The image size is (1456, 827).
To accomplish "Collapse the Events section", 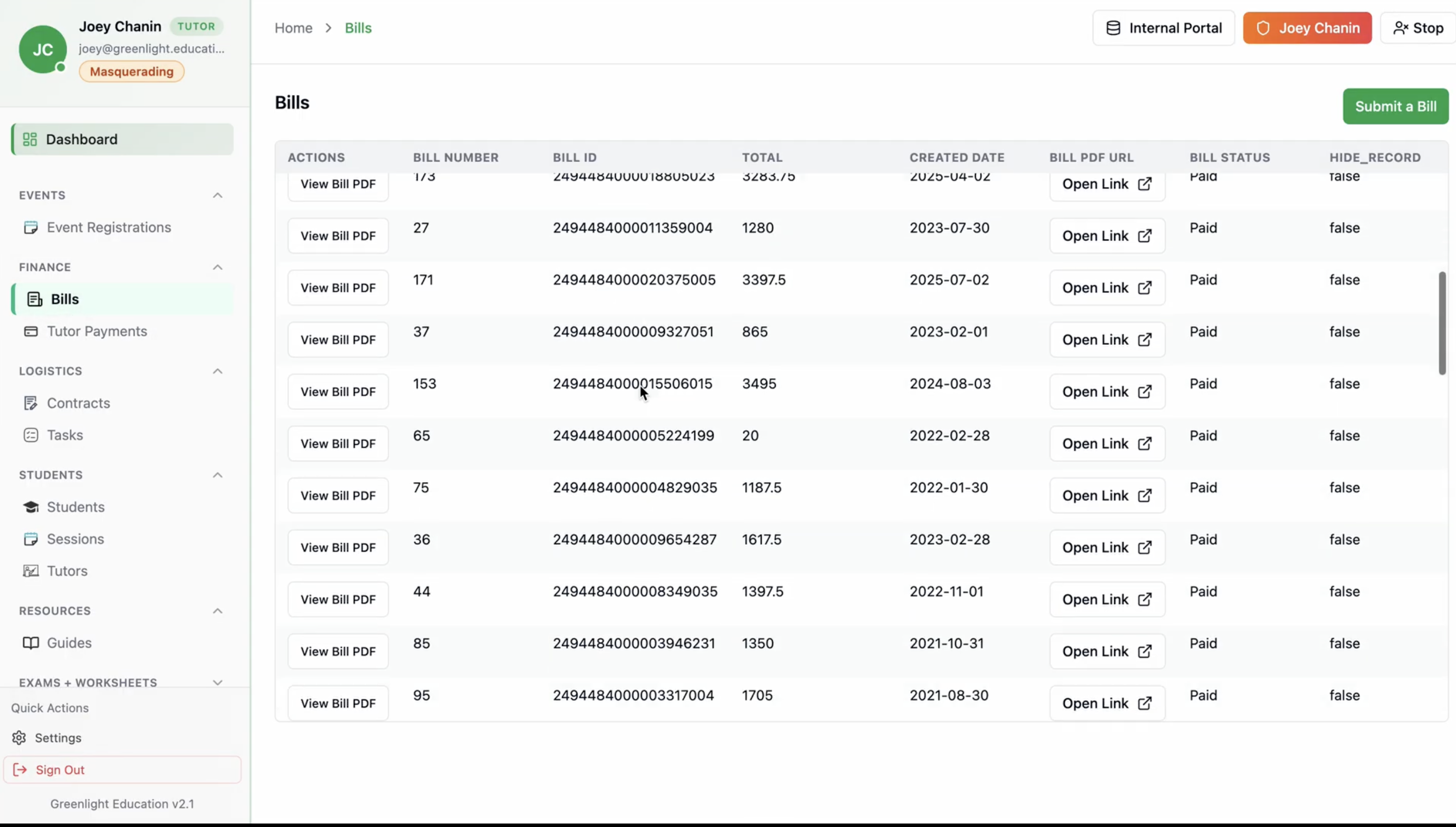I will pos(218,195).
